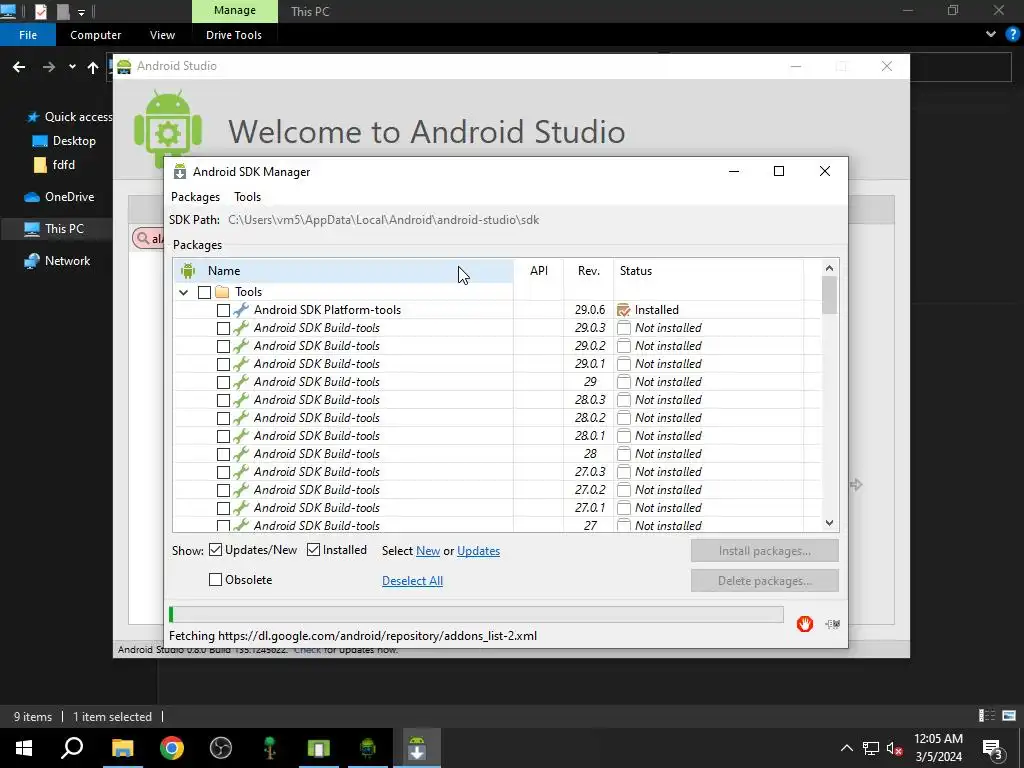Show hidden system tray icons
Viewport: 1024px width, 768px height.
pos(846,748)
